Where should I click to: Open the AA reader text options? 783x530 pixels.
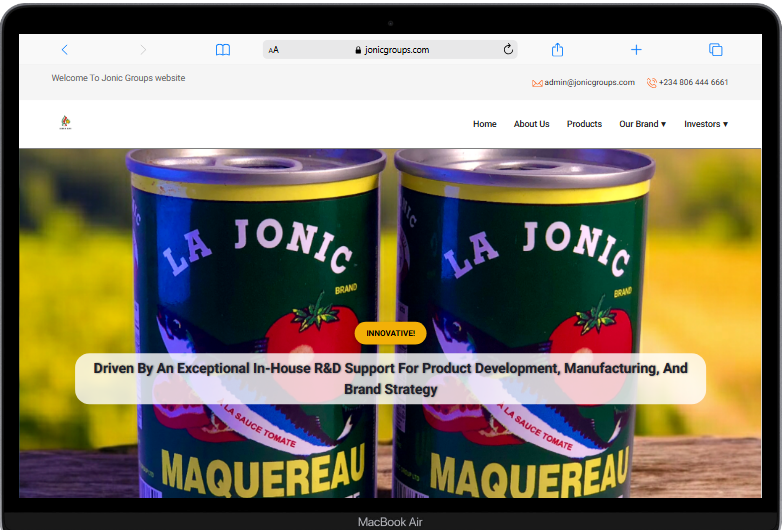[274, 50]
